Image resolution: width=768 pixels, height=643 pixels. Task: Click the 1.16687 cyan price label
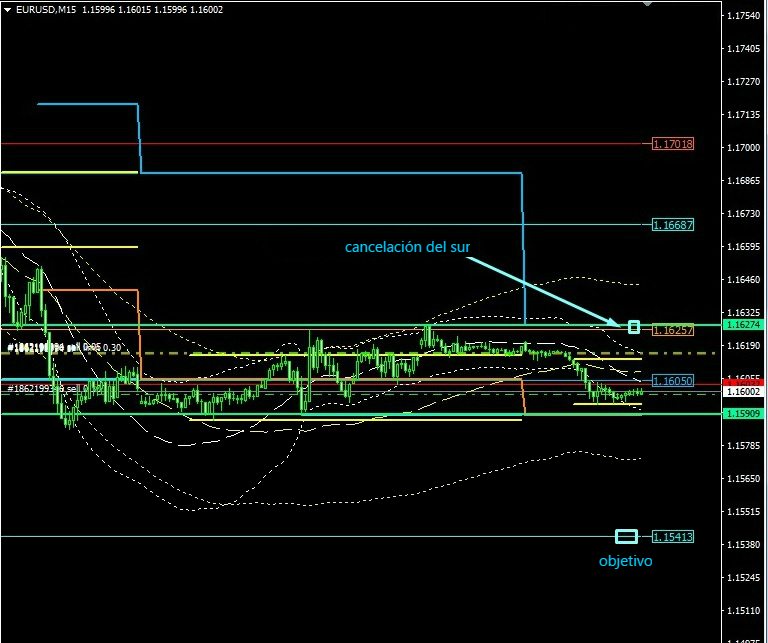pyautogui.click(x=672, y=225)
